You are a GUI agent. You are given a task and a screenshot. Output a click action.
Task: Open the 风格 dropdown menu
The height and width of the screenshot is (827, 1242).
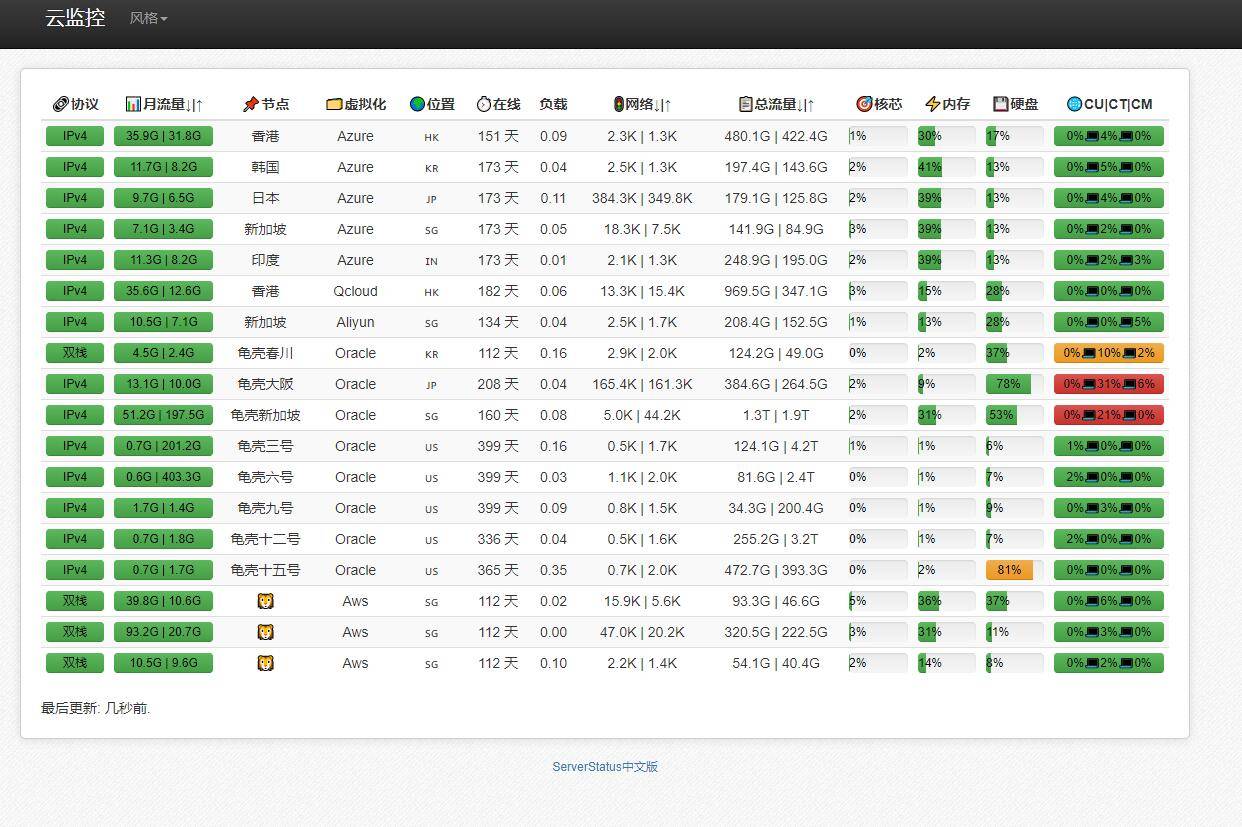point(148,18)
